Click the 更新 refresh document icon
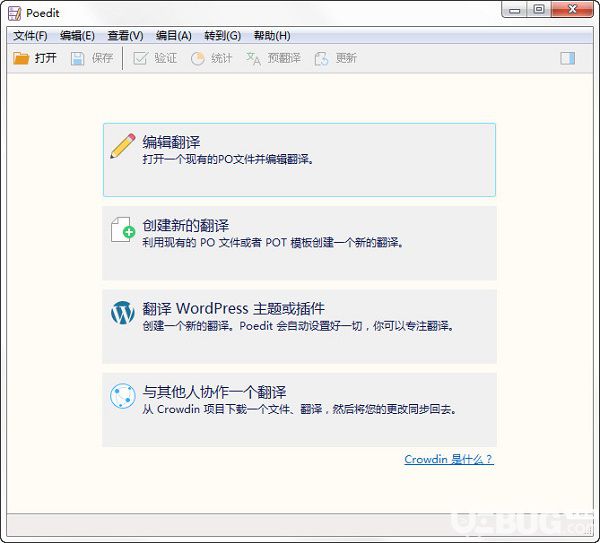 321,59
